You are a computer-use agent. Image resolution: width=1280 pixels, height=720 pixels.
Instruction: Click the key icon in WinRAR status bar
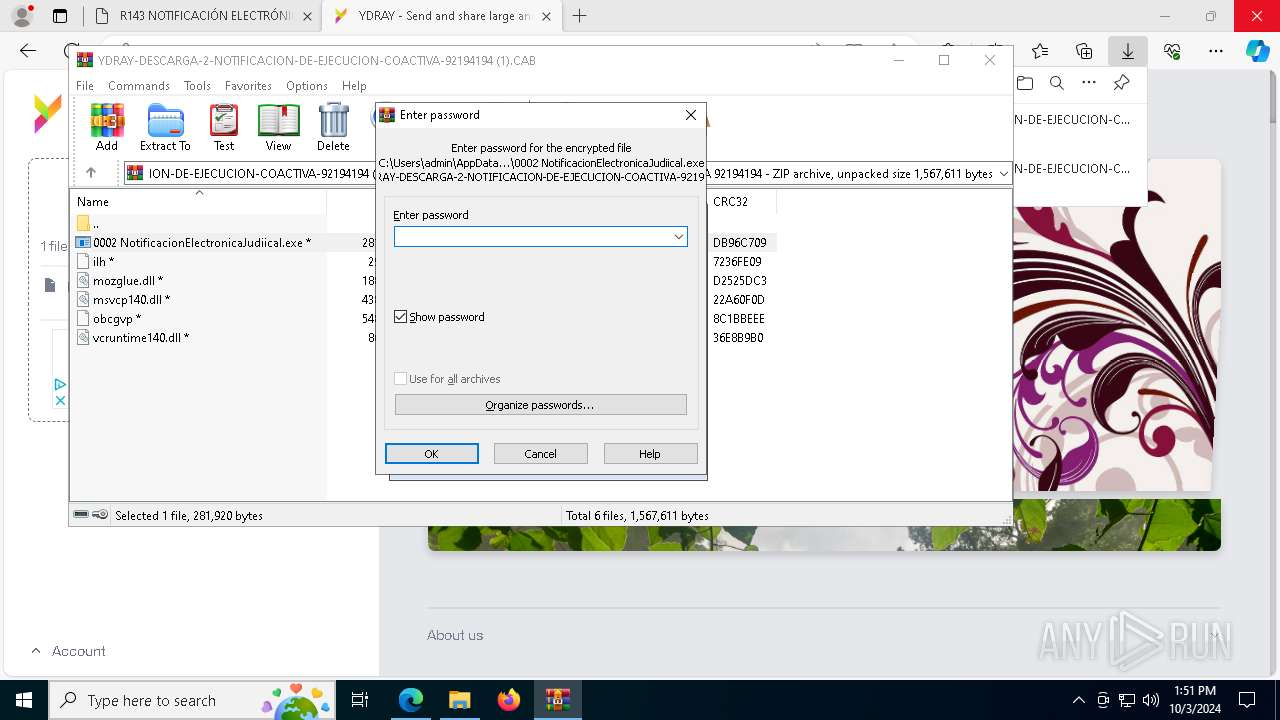point(100,515)
